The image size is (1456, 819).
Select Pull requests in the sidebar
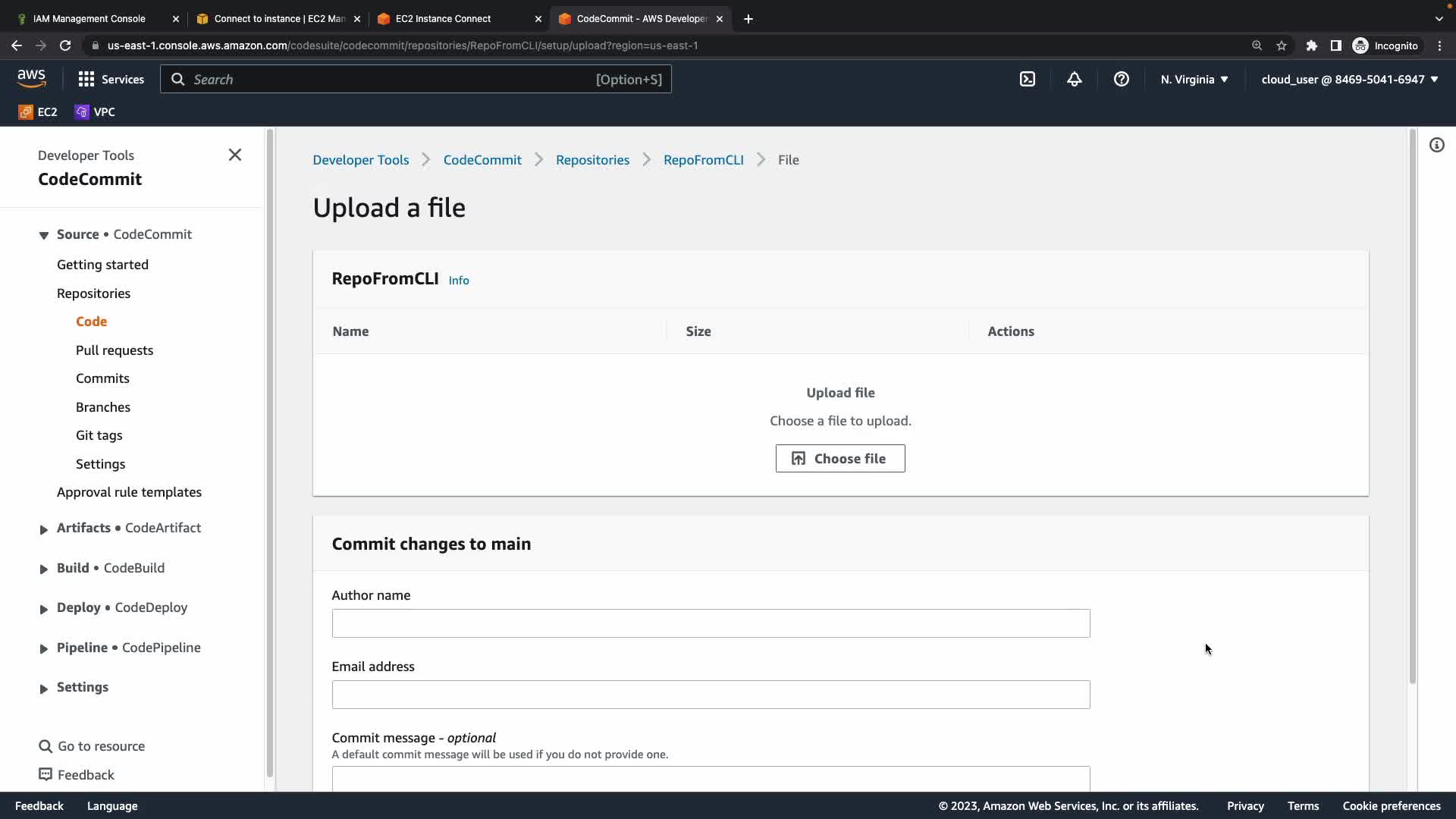coord(115,350)
